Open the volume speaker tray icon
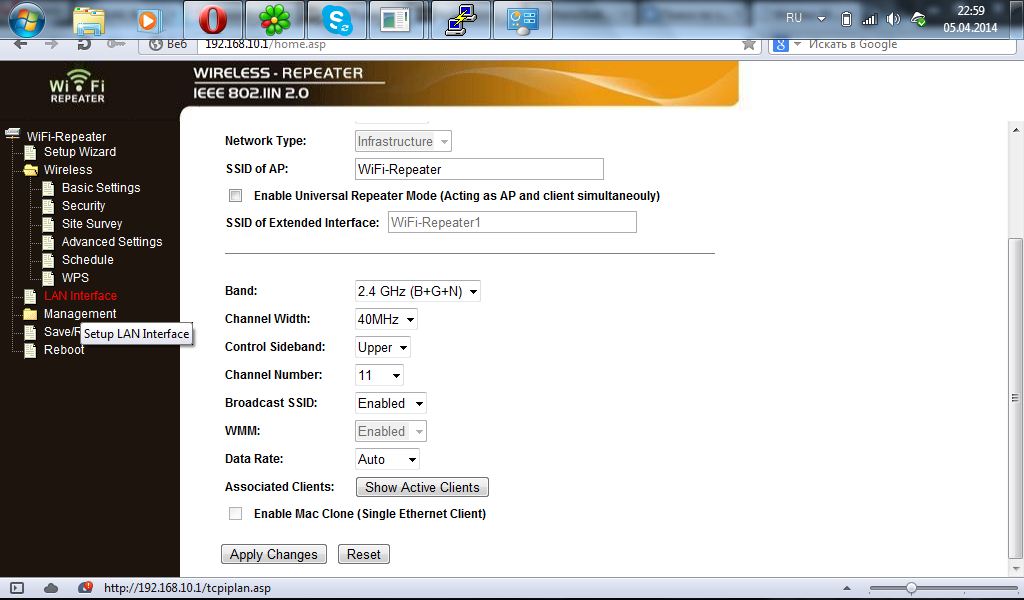The image size is (1024, 600). pyautogui.click(x=893, y=19)
